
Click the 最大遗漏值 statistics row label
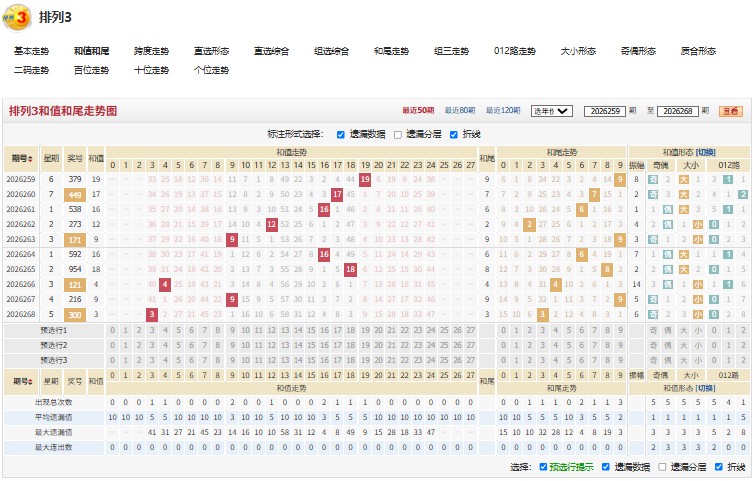coord(53,433)
